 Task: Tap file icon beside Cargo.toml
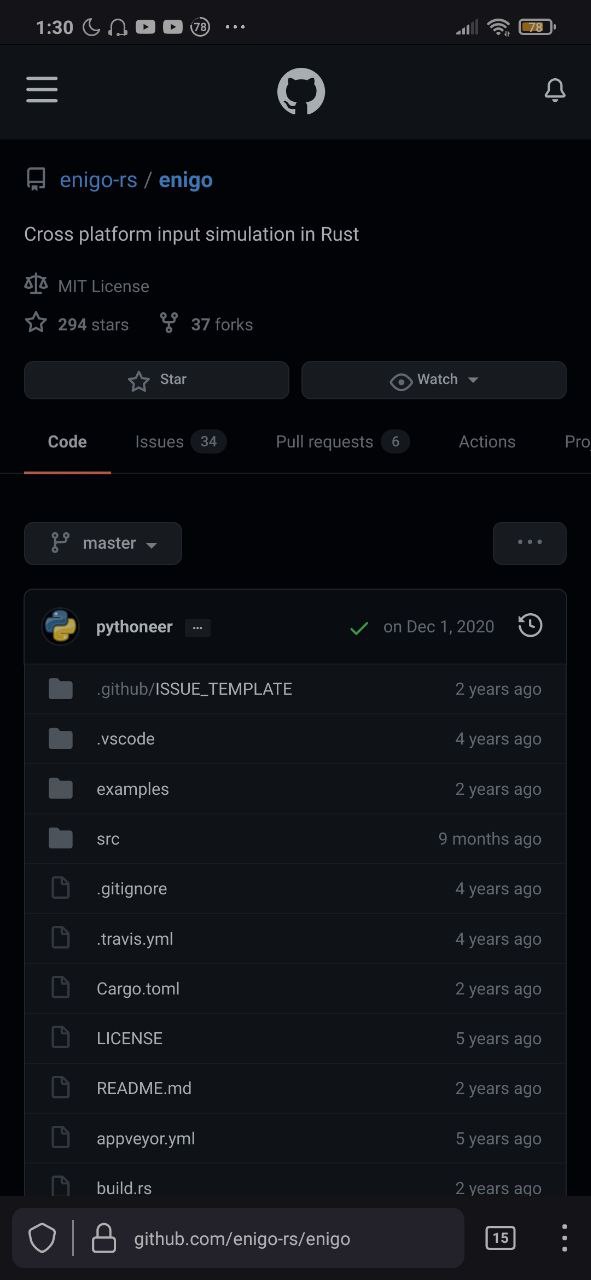coord(61,988)
